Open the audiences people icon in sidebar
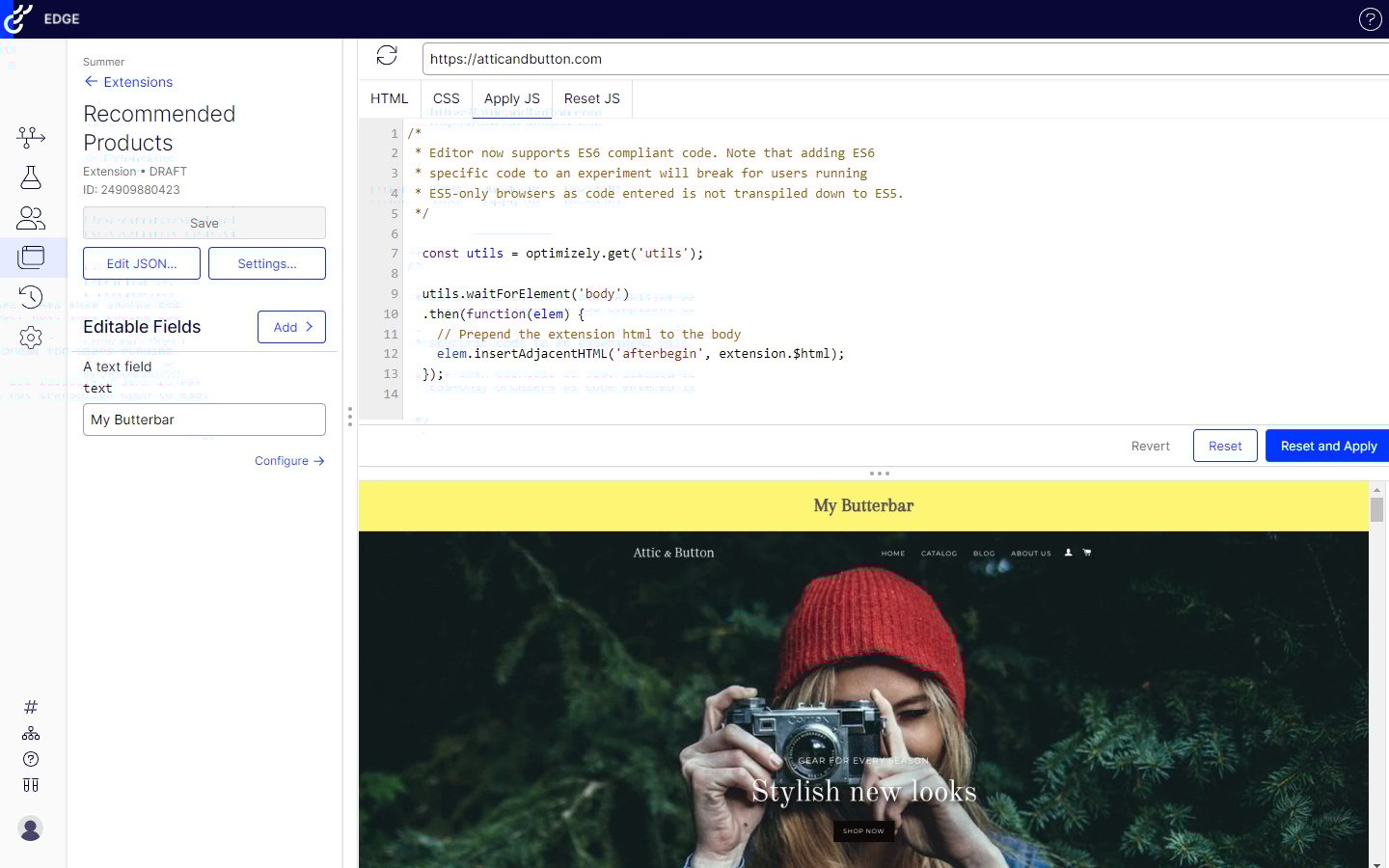 point(31,218)
